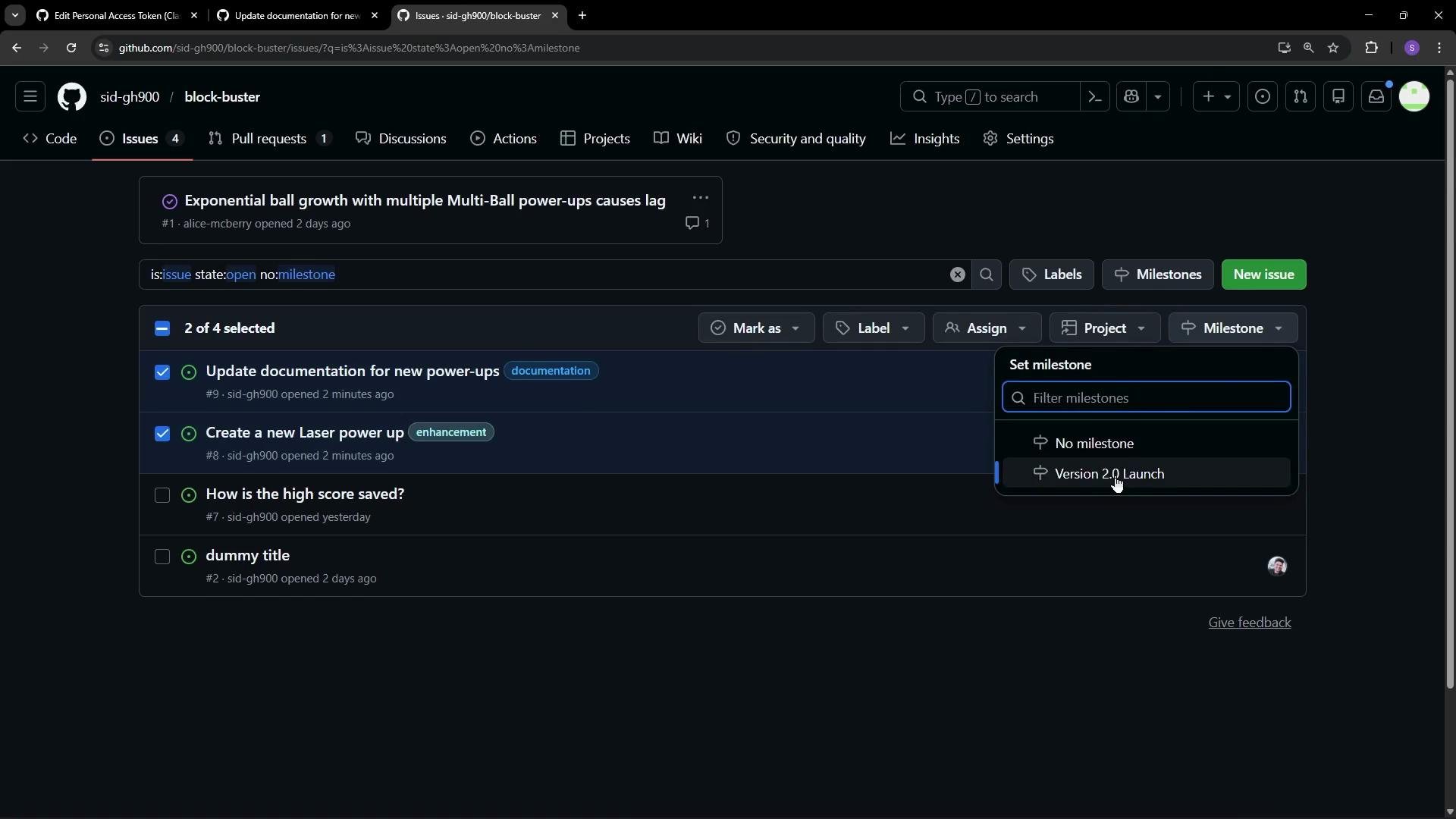
Task: Open block-buster repository link
Action: click(222, 97)
